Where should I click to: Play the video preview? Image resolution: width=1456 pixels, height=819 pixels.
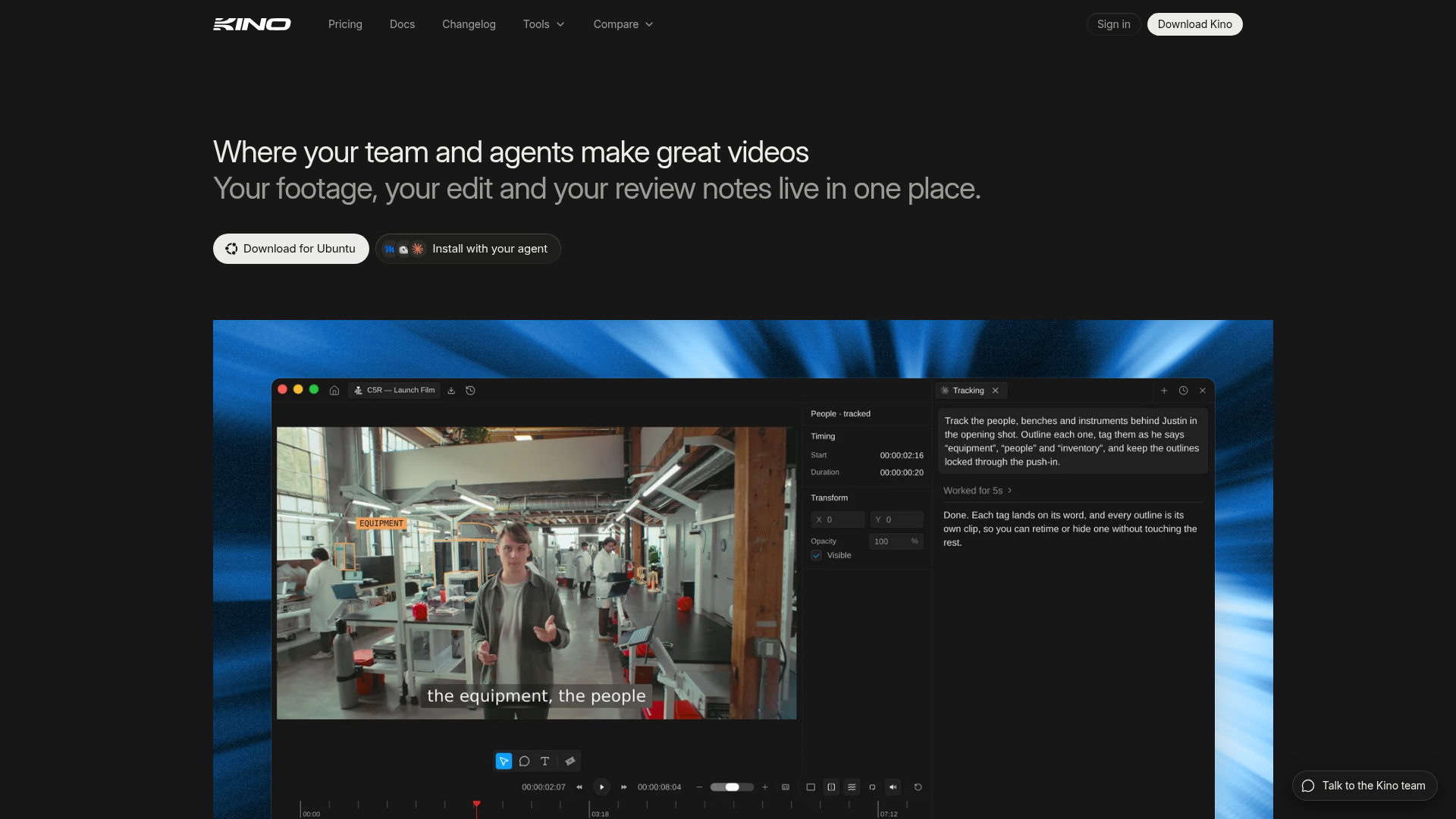601,787
